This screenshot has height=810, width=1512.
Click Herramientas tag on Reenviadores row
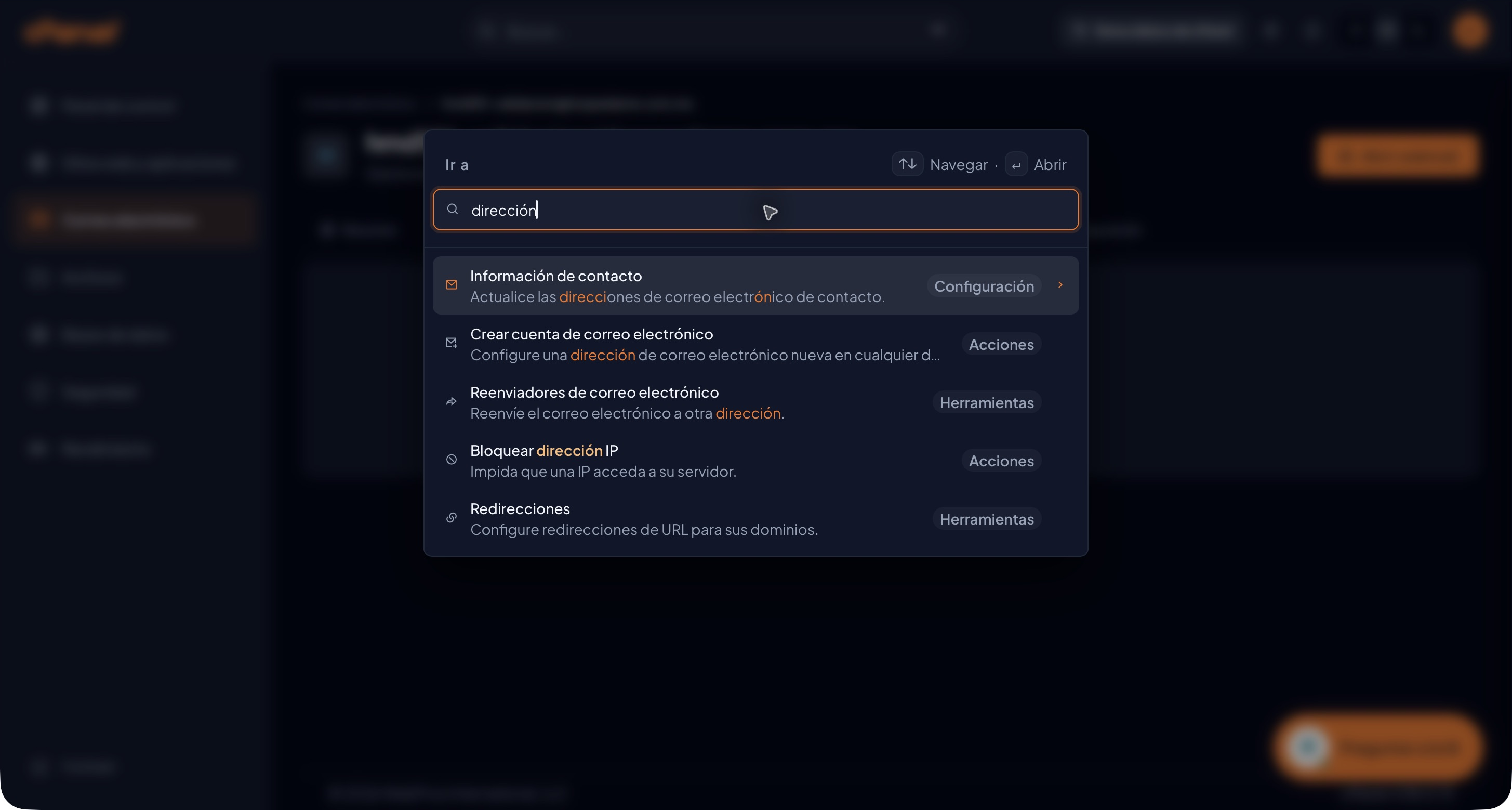(x=987, y=402)
